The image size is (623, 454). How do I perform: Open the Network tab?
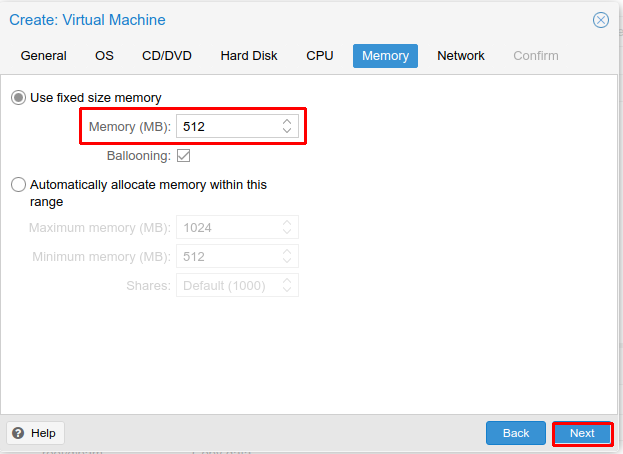point(461,56)
